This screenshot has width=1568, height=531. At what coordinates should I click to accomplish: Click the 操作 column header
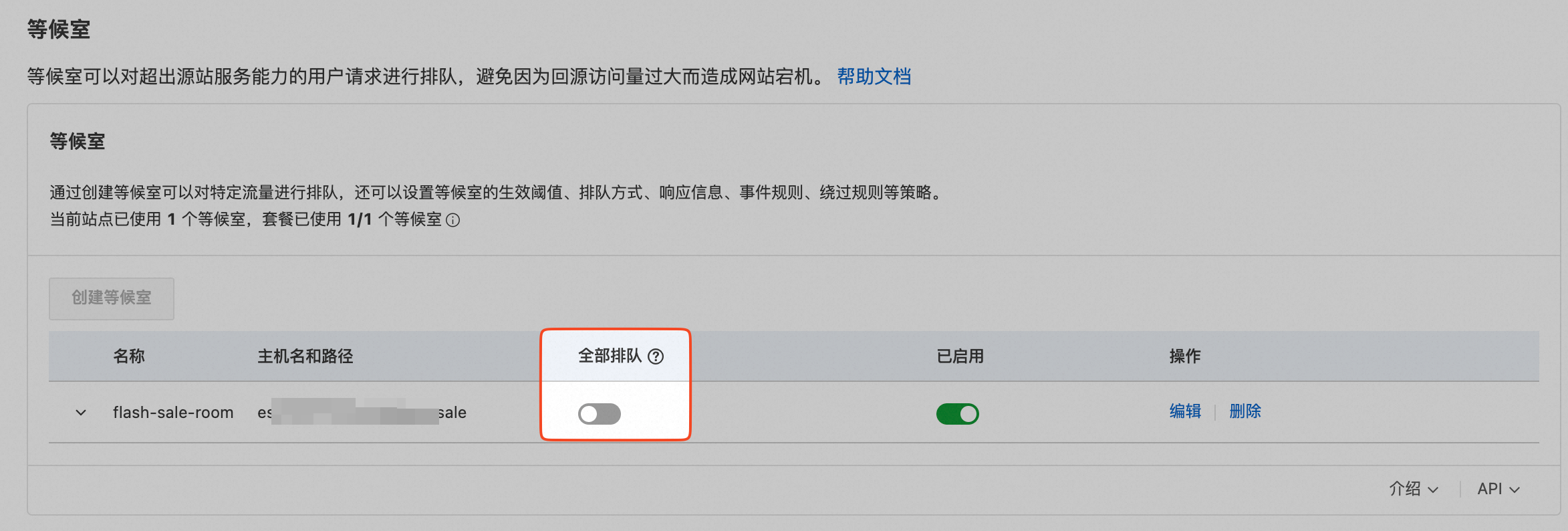[1185, 356]
